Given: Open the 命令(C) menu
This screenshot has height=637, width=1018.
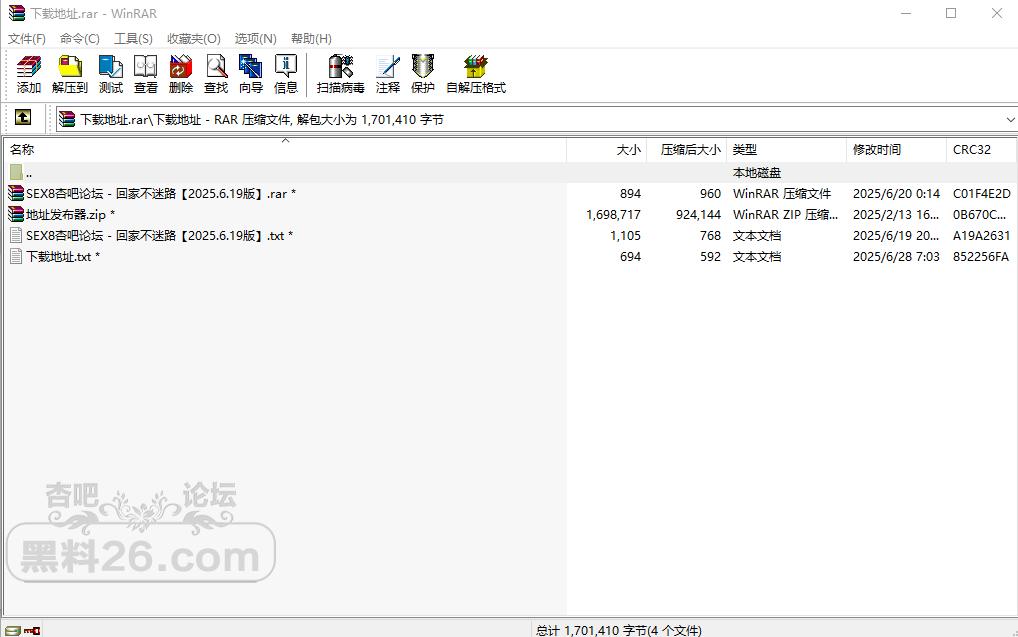Looking at the screenshot, I should (x=80, y=38).
